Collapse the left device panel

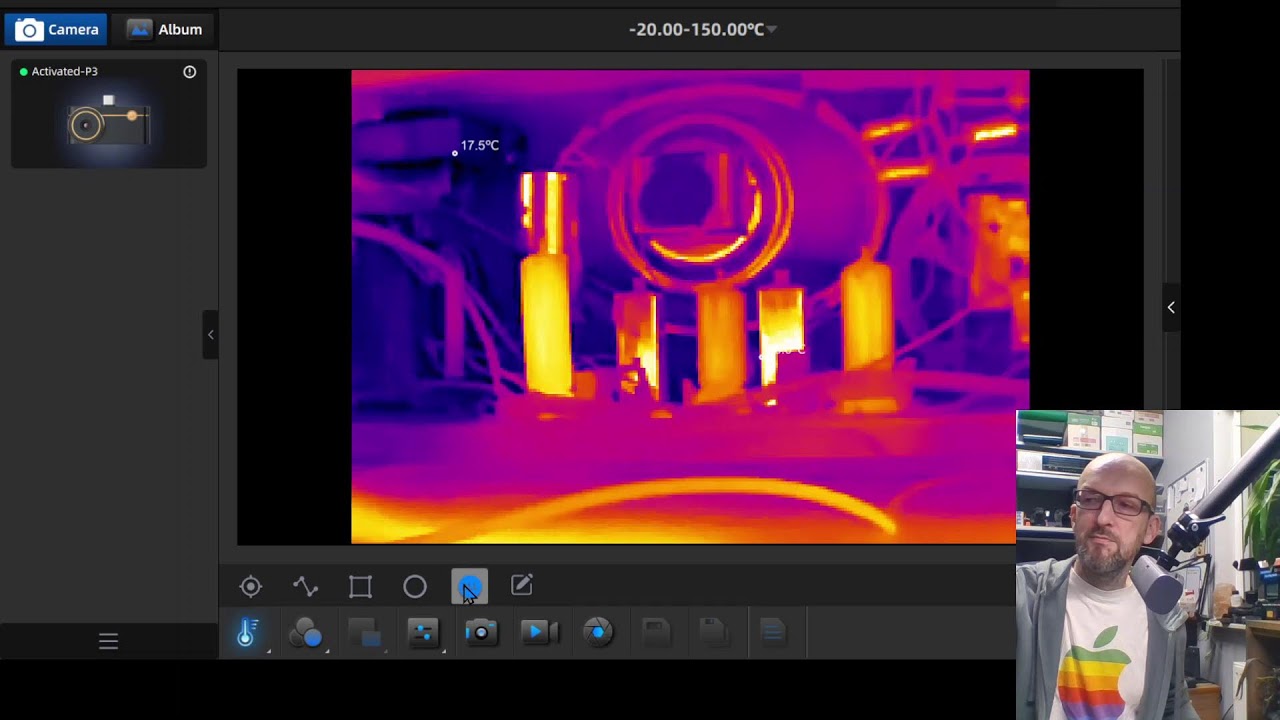click(x=210, y=335)
